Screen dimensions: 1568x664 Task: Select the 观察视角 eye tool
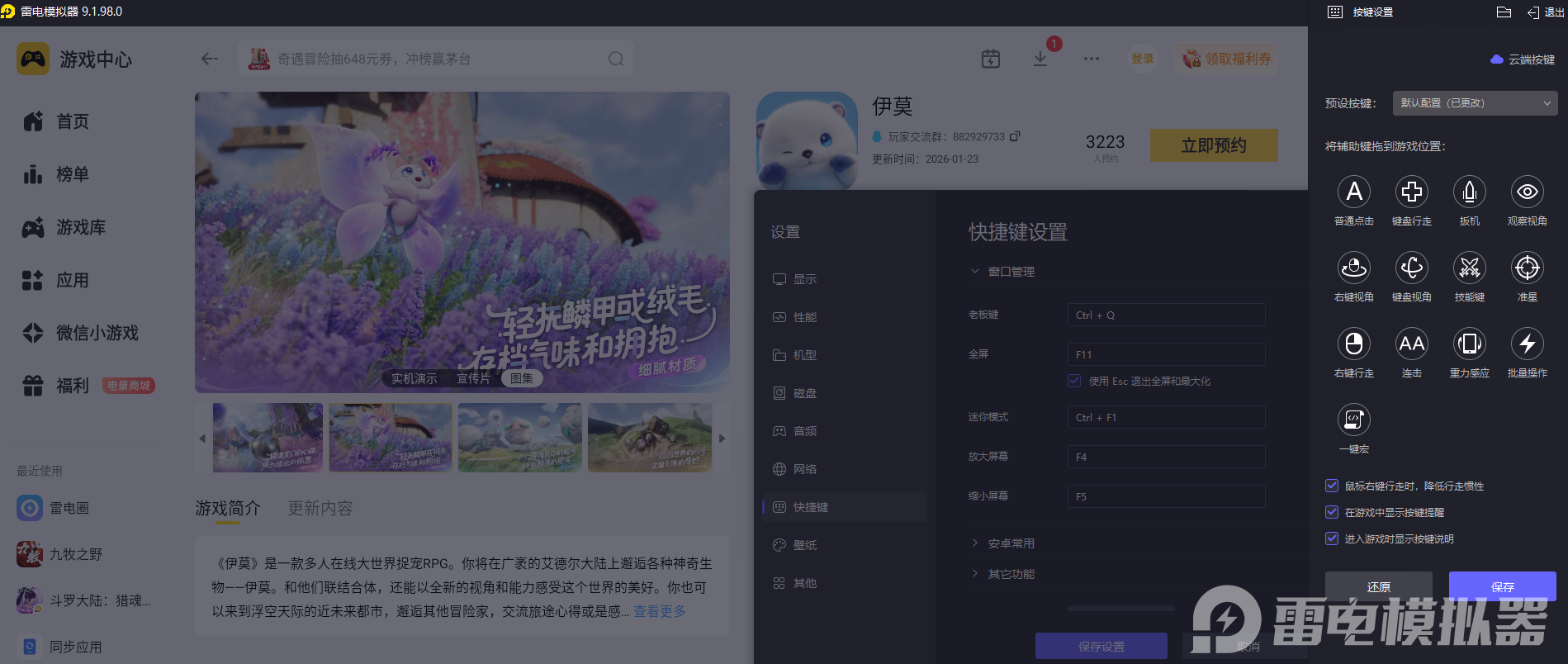click(1527, 192)
